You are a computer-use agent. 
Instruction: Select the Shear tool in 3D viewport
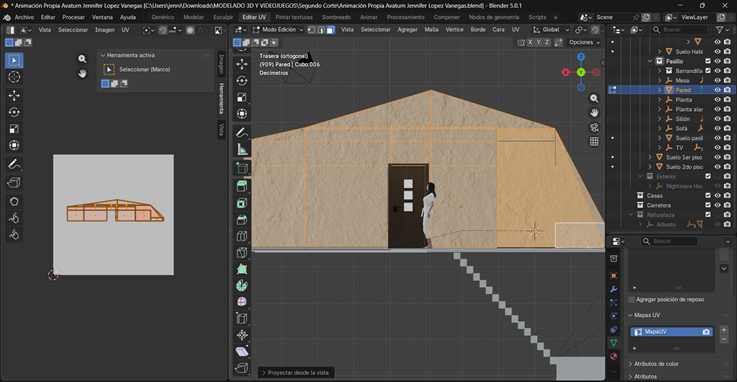pos(242,351)
